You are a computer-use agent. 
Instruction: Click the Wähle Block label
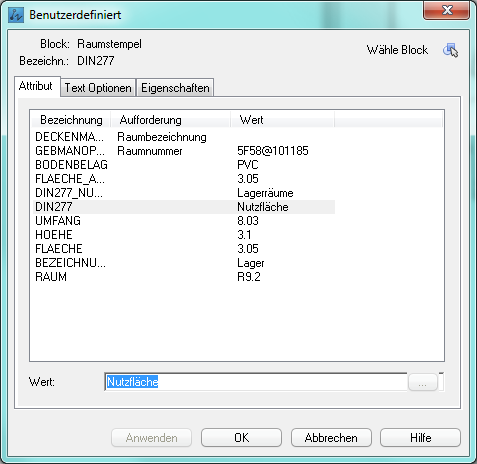pos(397,50)
